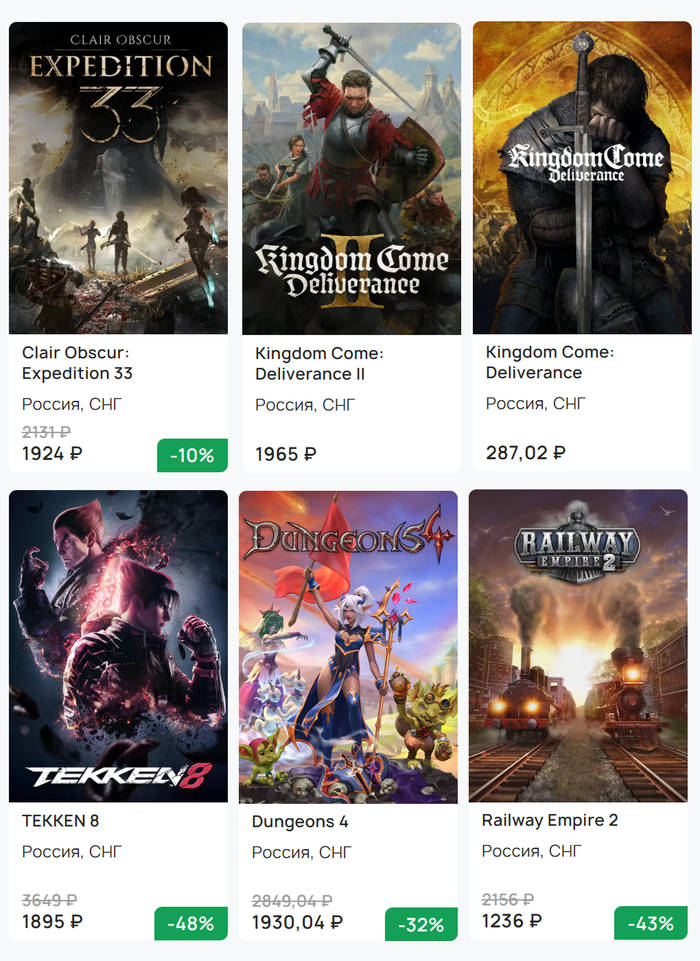Open the Railway Empire 2 cover image
The height and width of the screenshot is (961, 700).
coord(578,646)
